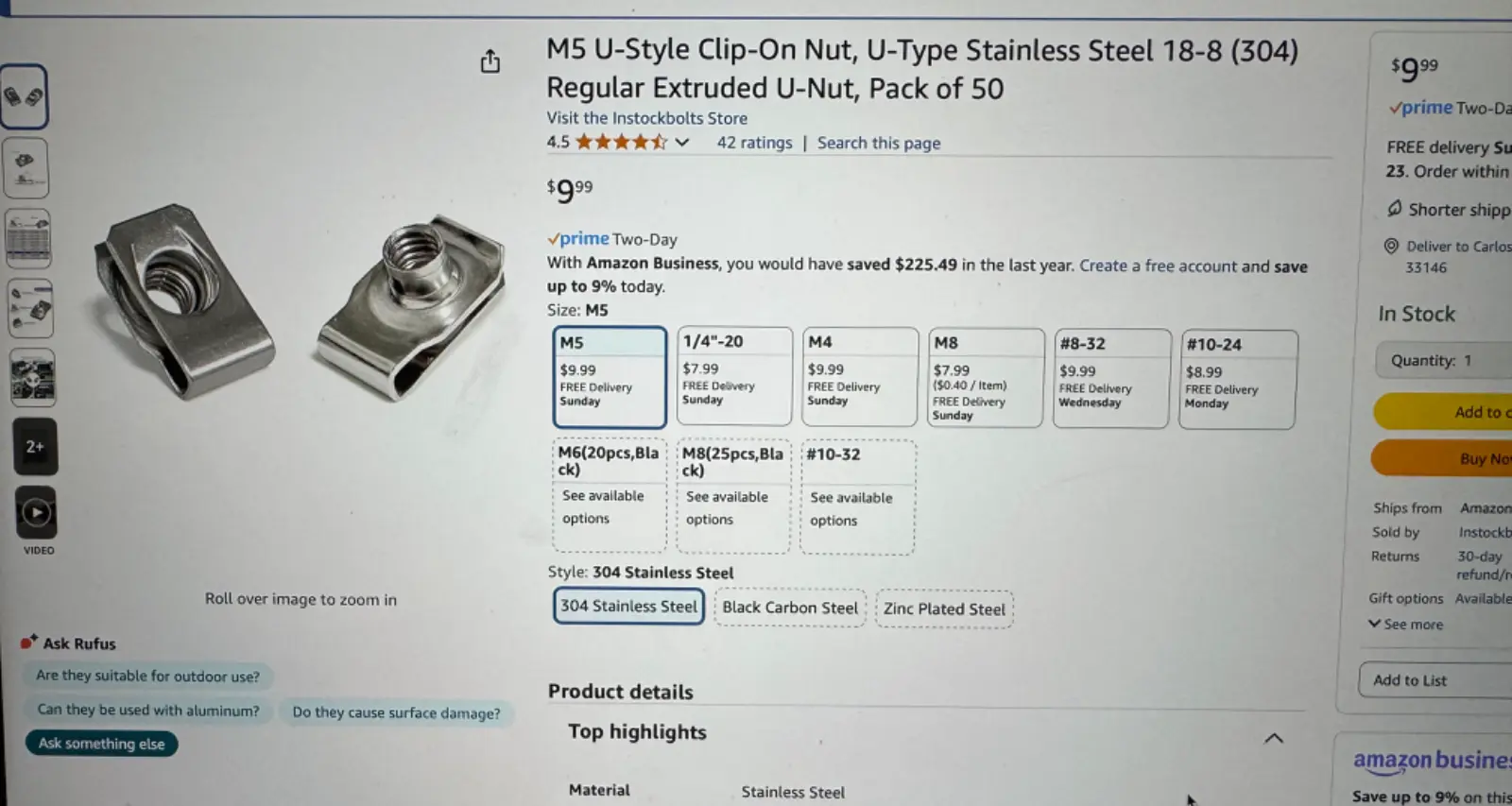Viewport: 1512px width, 806px height.
Task: Click the Ask something else button
Action: [x=101, y=744]
